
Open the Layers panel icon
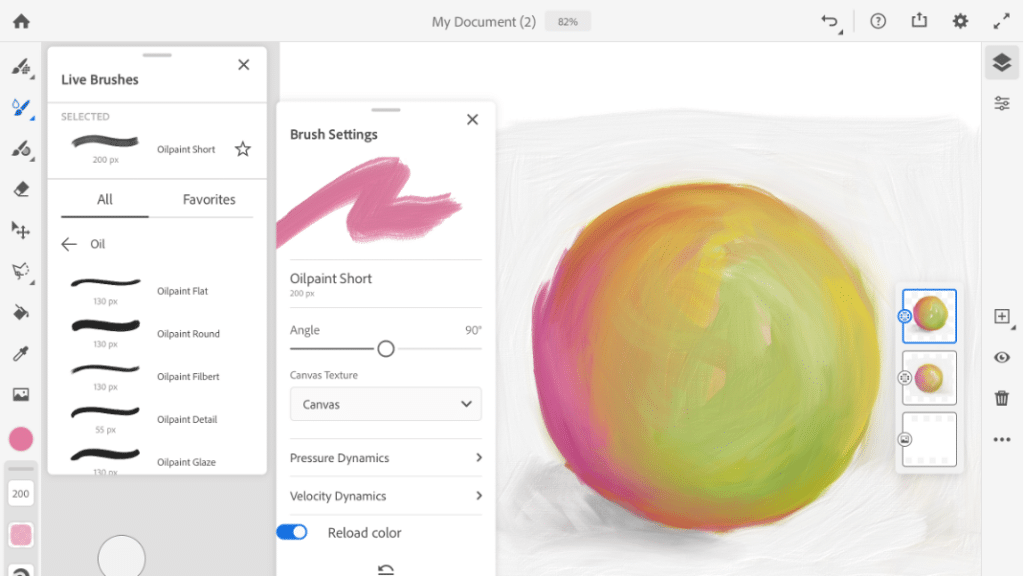pyautogui.click(x=1003, y=61)
